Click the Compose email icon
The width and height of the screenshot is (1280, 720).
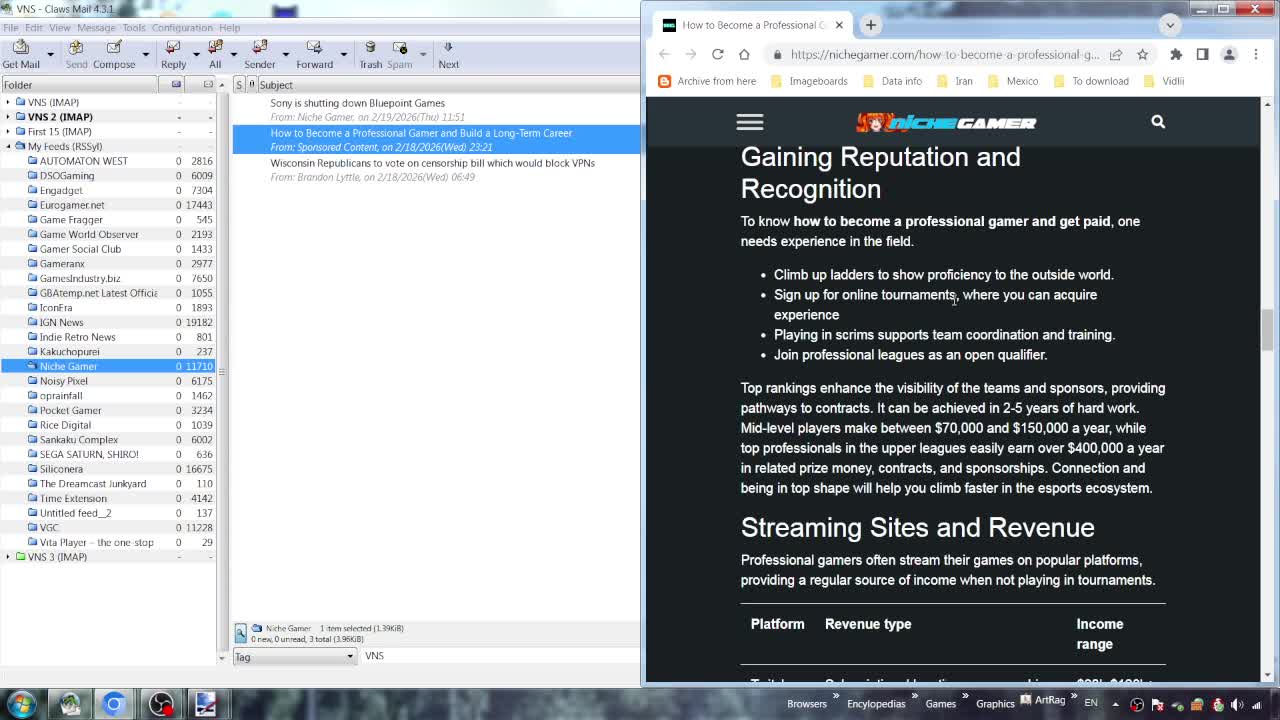click(x=114, y=54)
